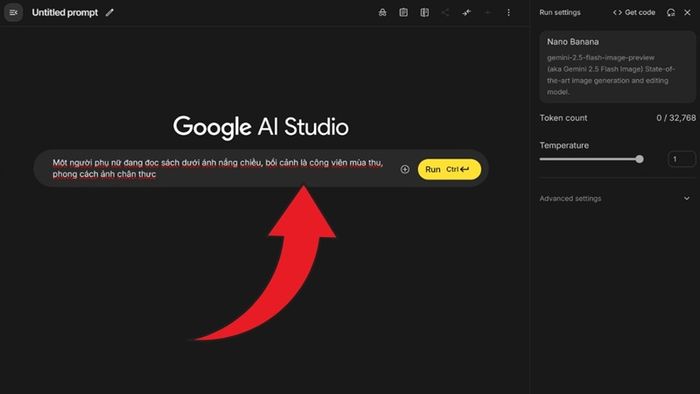Click the sparkle compress icon in toolbar
Screen dimensions: 700x394
[467, 12]
